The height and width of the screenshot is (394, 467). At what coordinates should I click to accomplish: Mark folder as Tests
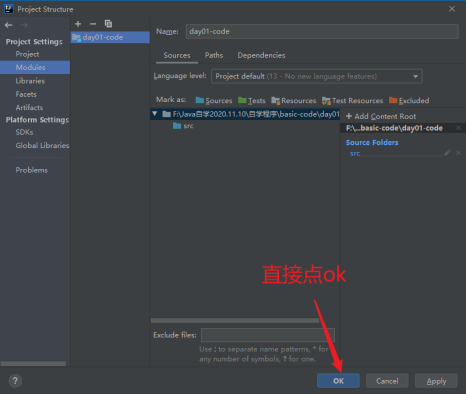(252, 100)
